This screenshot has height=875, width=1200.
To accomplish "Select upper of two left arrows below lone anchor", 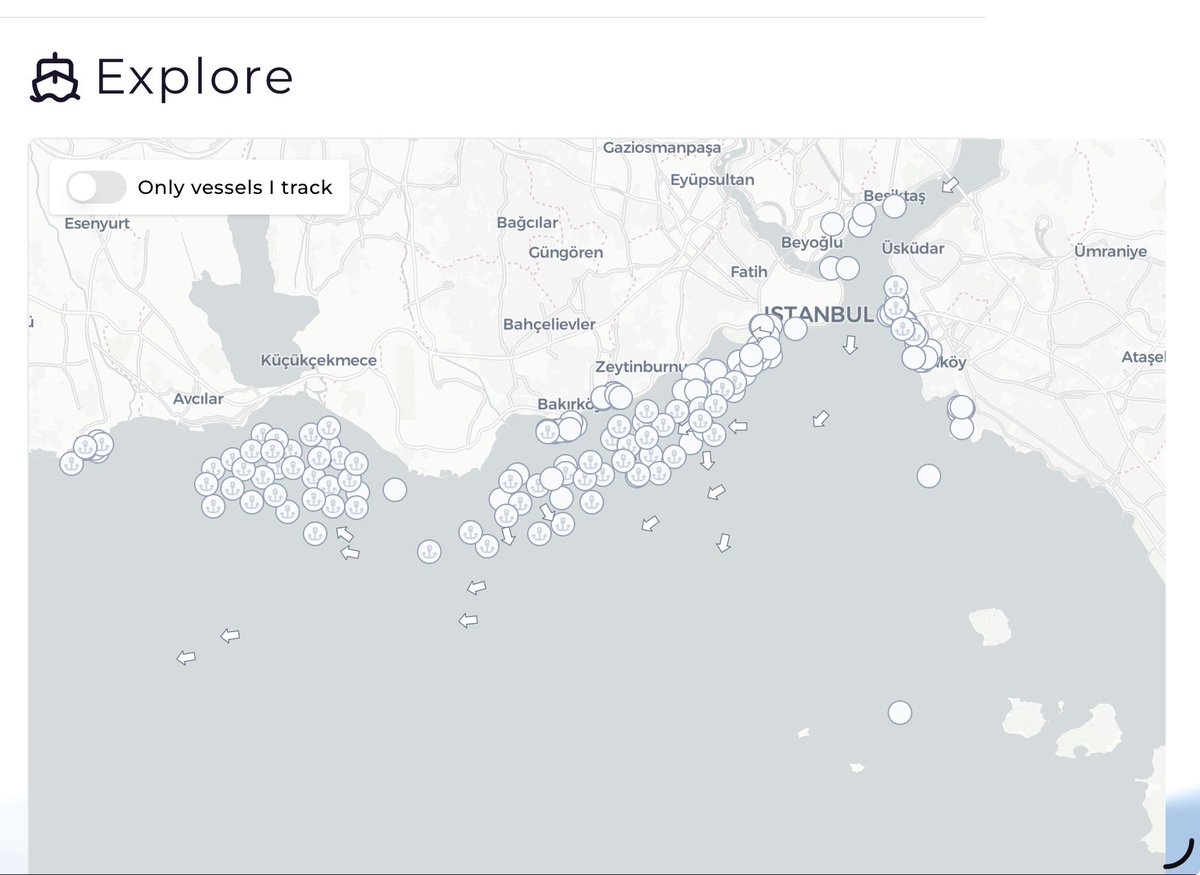I will click(477, 588).
